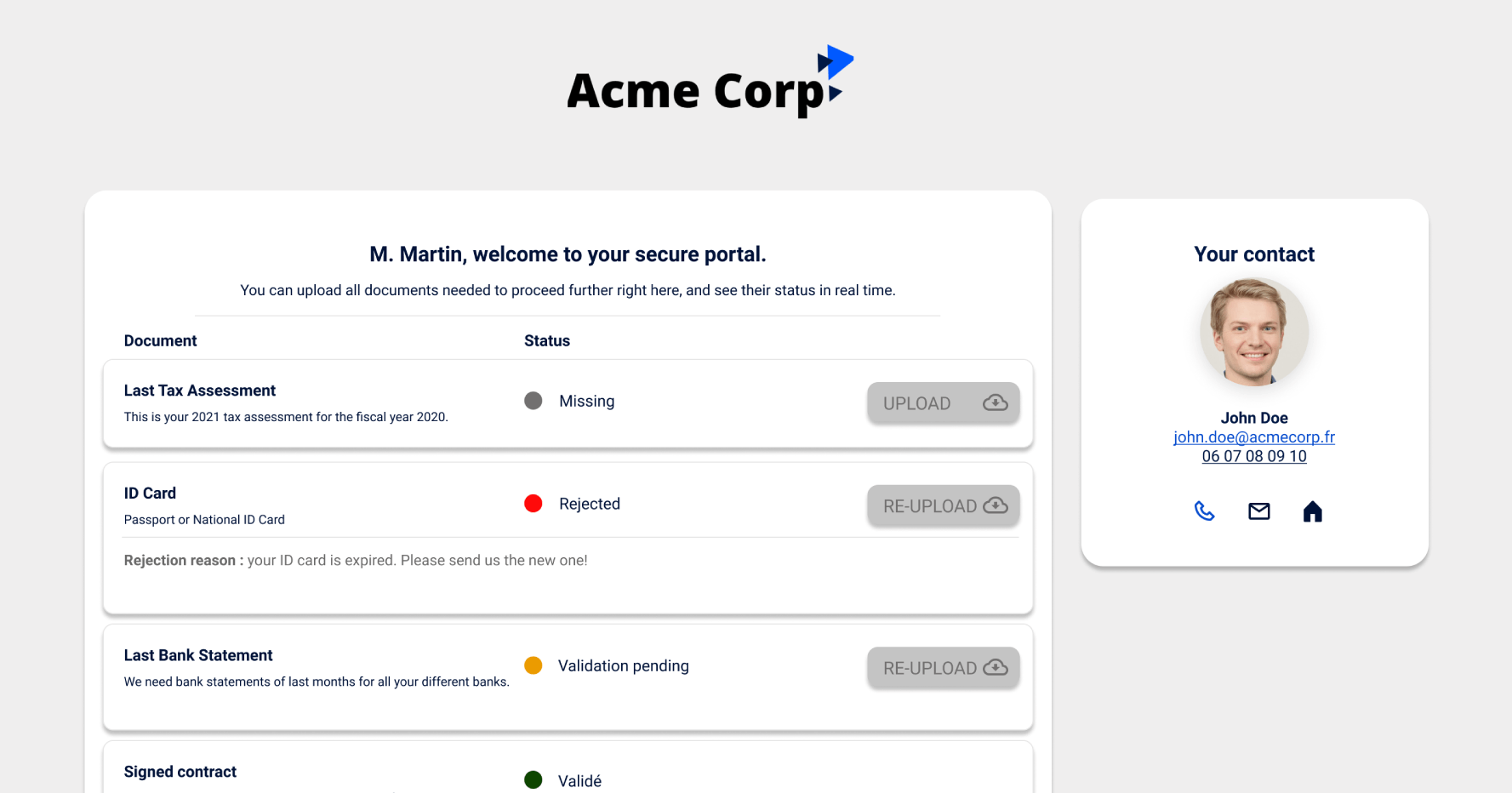This screenshot has height=793, width=1512.
Task: Click the home icon in contact card
Action: 1312,511
